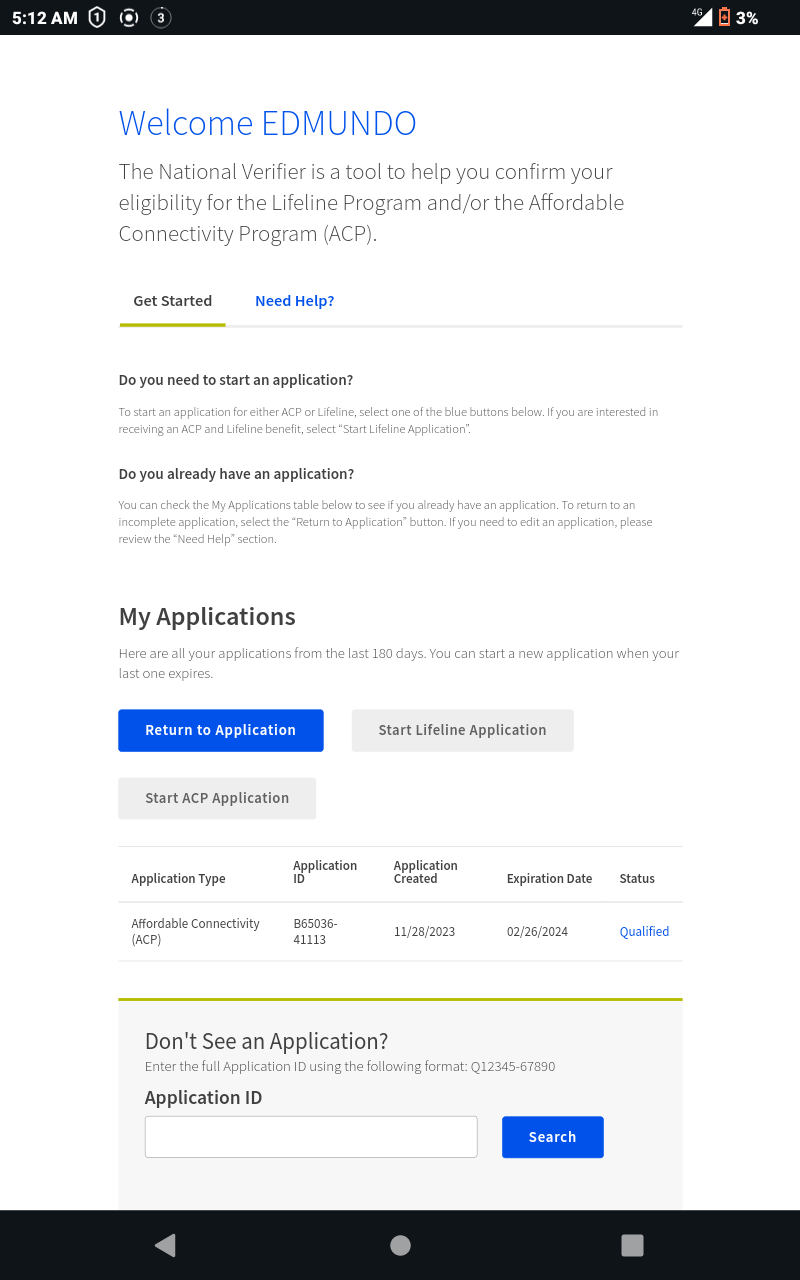This screenshot has height=1280, width=800.
Task: Tap the round target status bar icon
Action: click(128, 17)
